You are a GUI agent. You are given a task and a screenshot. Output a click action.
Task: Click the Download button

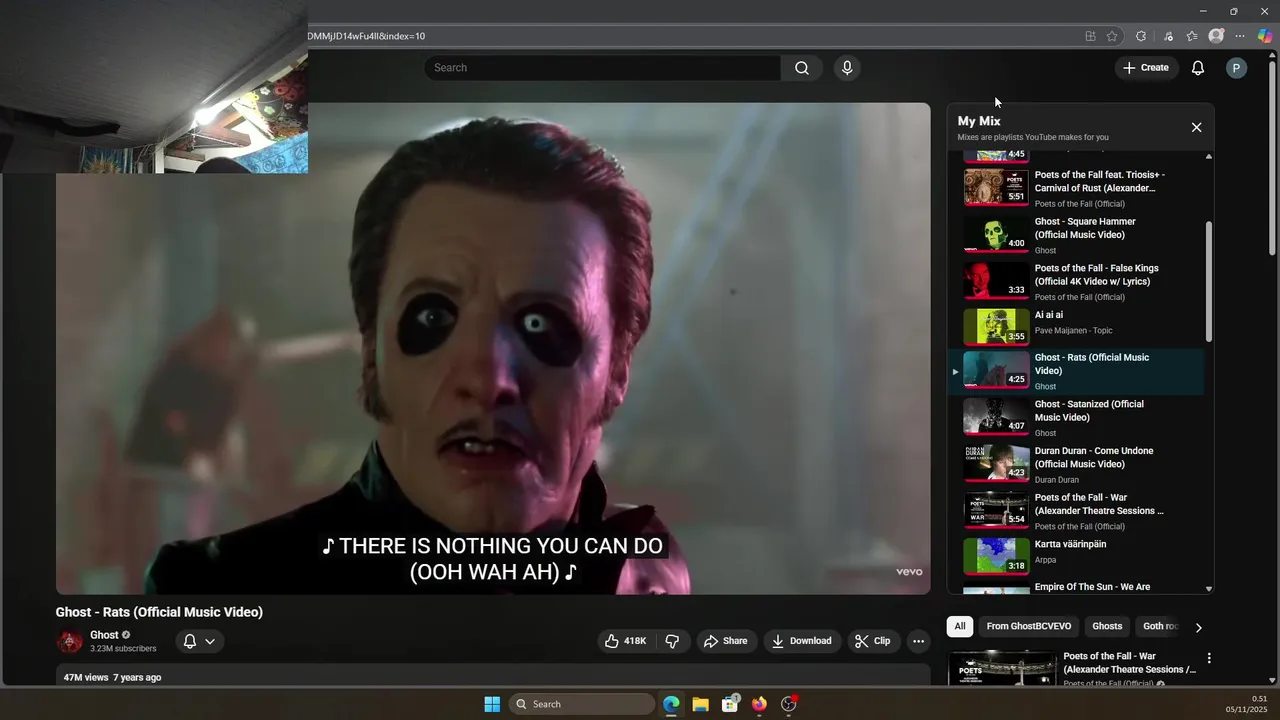click(802, 641)
